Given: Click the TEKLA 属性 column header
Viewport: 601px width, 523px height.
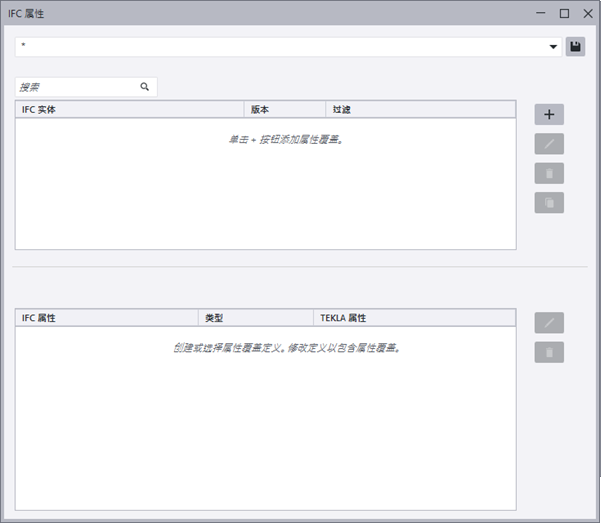Looking at the screenshot, I should pos(415,317).
